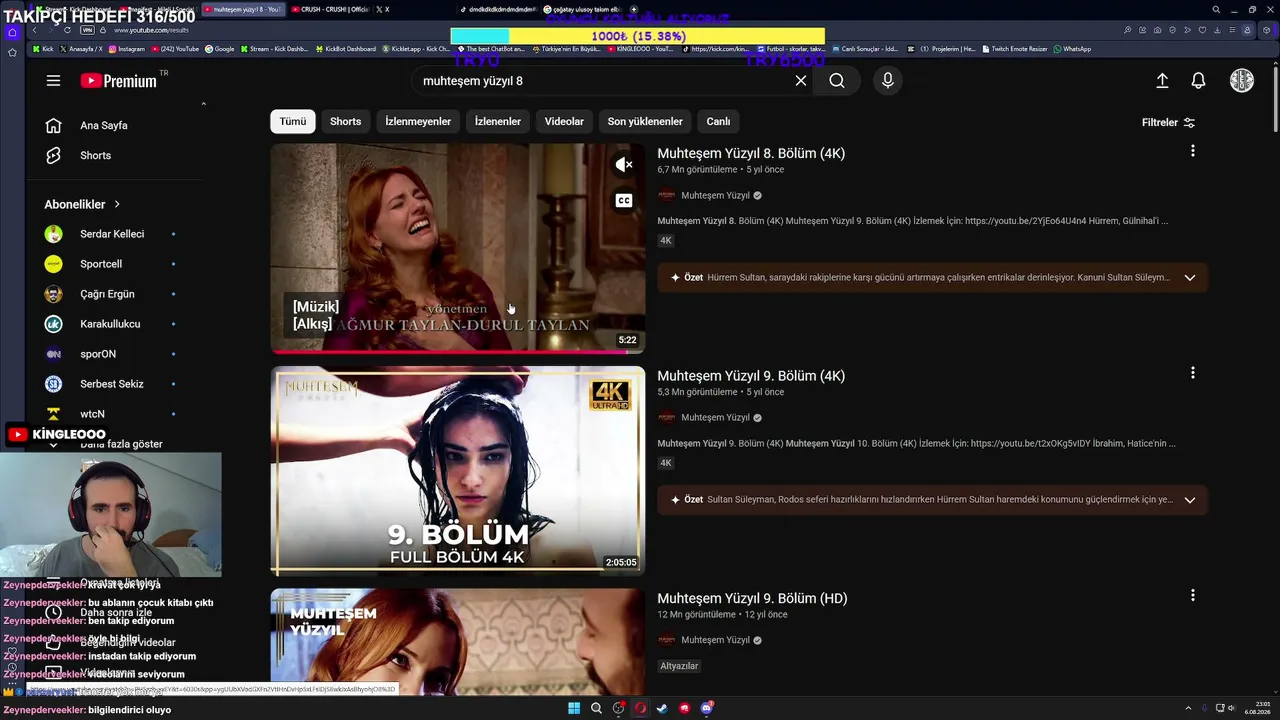Open the 9. Bölüm Full Bölüm 4K thumbnail
Viewport: 1280px width, 720px height.
point(458,471)
